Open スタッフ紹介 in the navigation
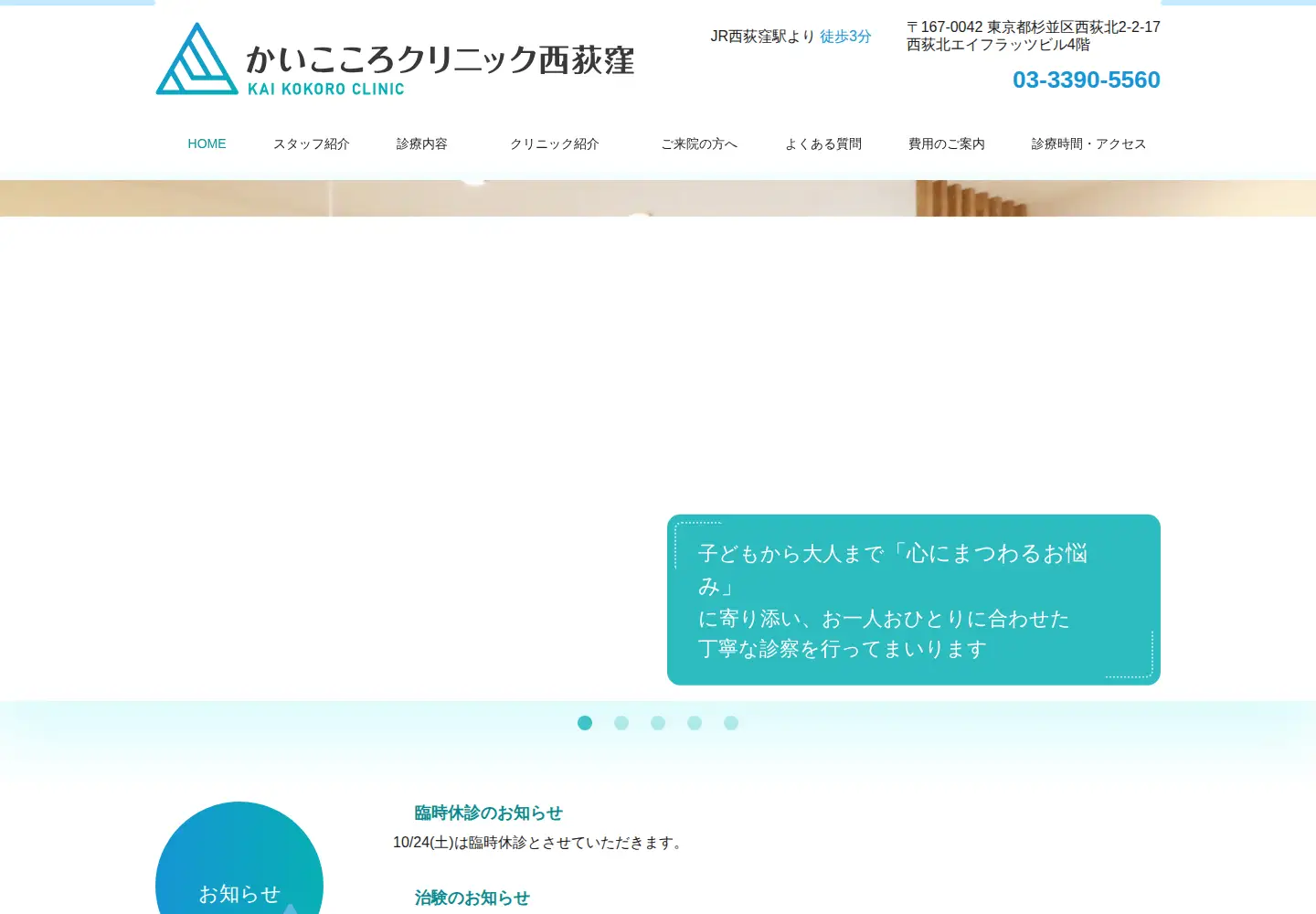Screen dimensions: 1316x914 click(x=312, y=143)
